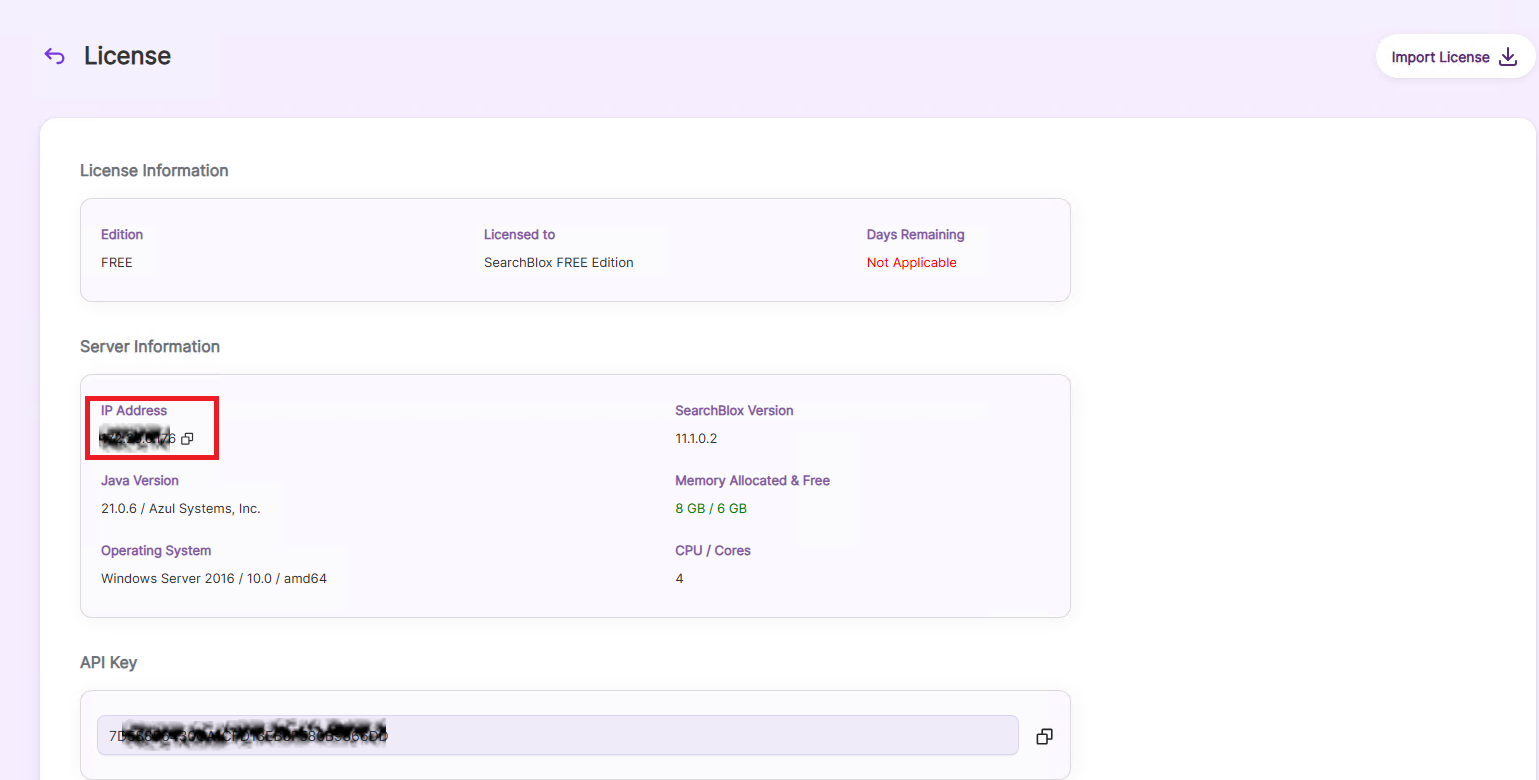Click the SearchBlox Version label

pyautogui.click(x=734, y=410)
